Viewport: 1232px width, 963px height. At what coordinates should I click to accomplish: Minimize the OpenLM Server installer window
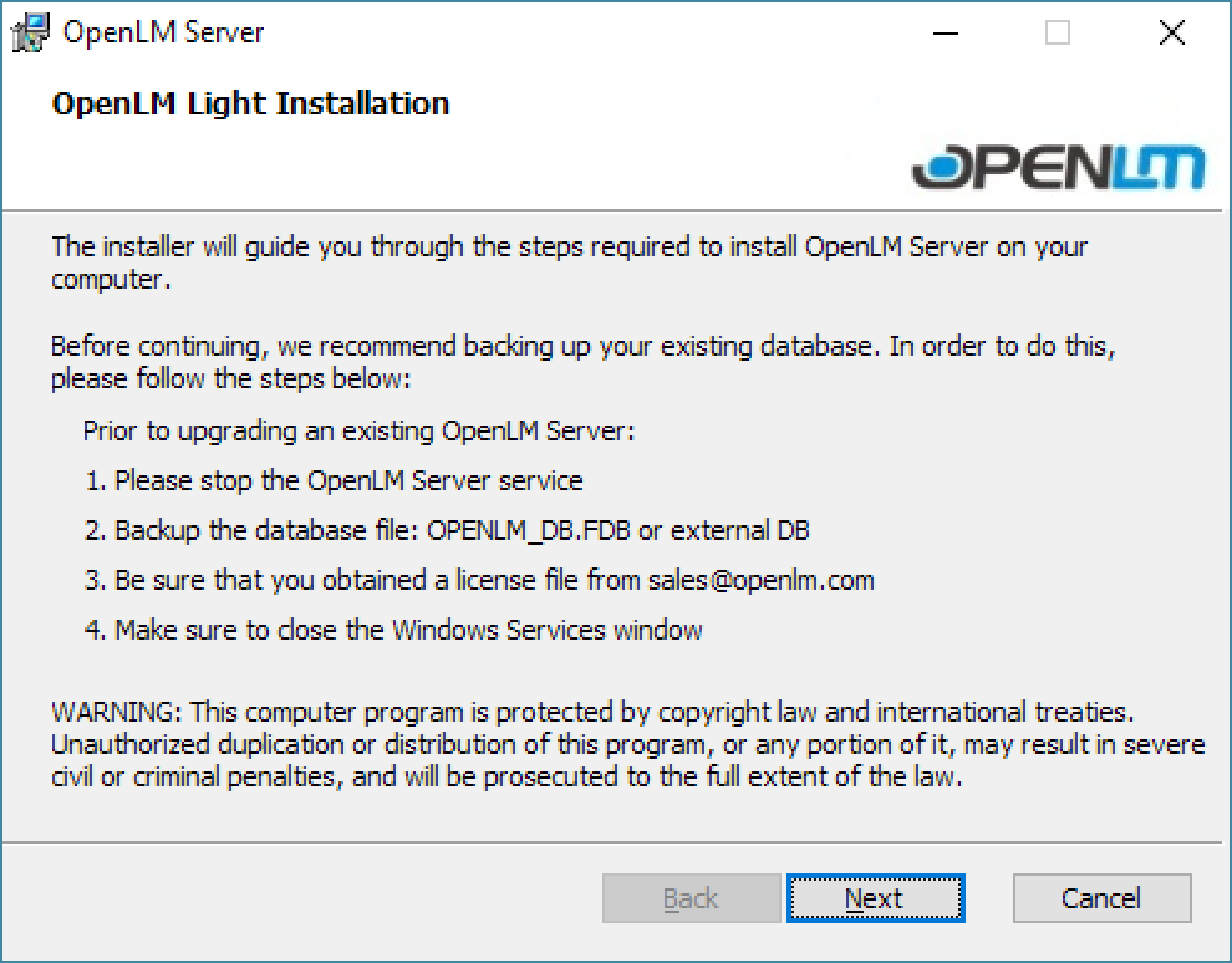(x=945, y=33)
